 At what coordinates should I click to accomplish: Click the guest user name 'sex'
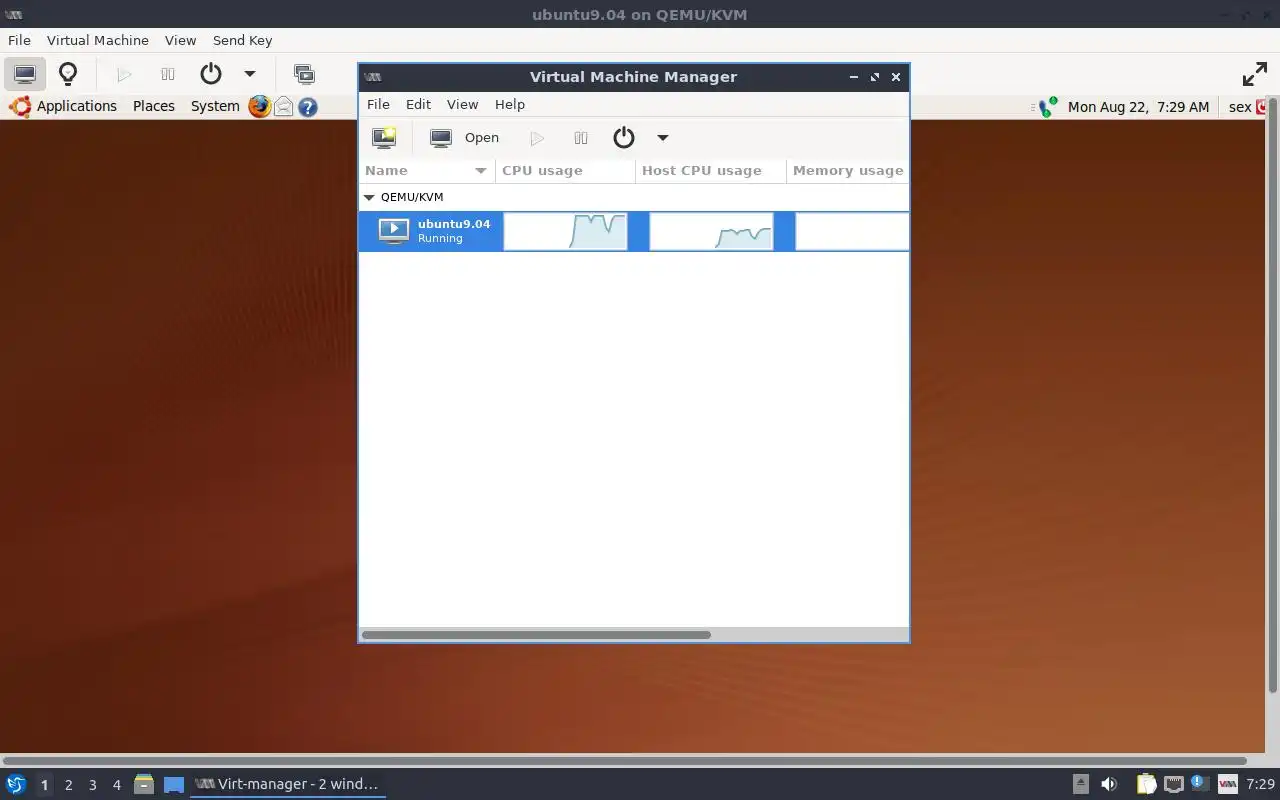click(x=1240, y=107)
